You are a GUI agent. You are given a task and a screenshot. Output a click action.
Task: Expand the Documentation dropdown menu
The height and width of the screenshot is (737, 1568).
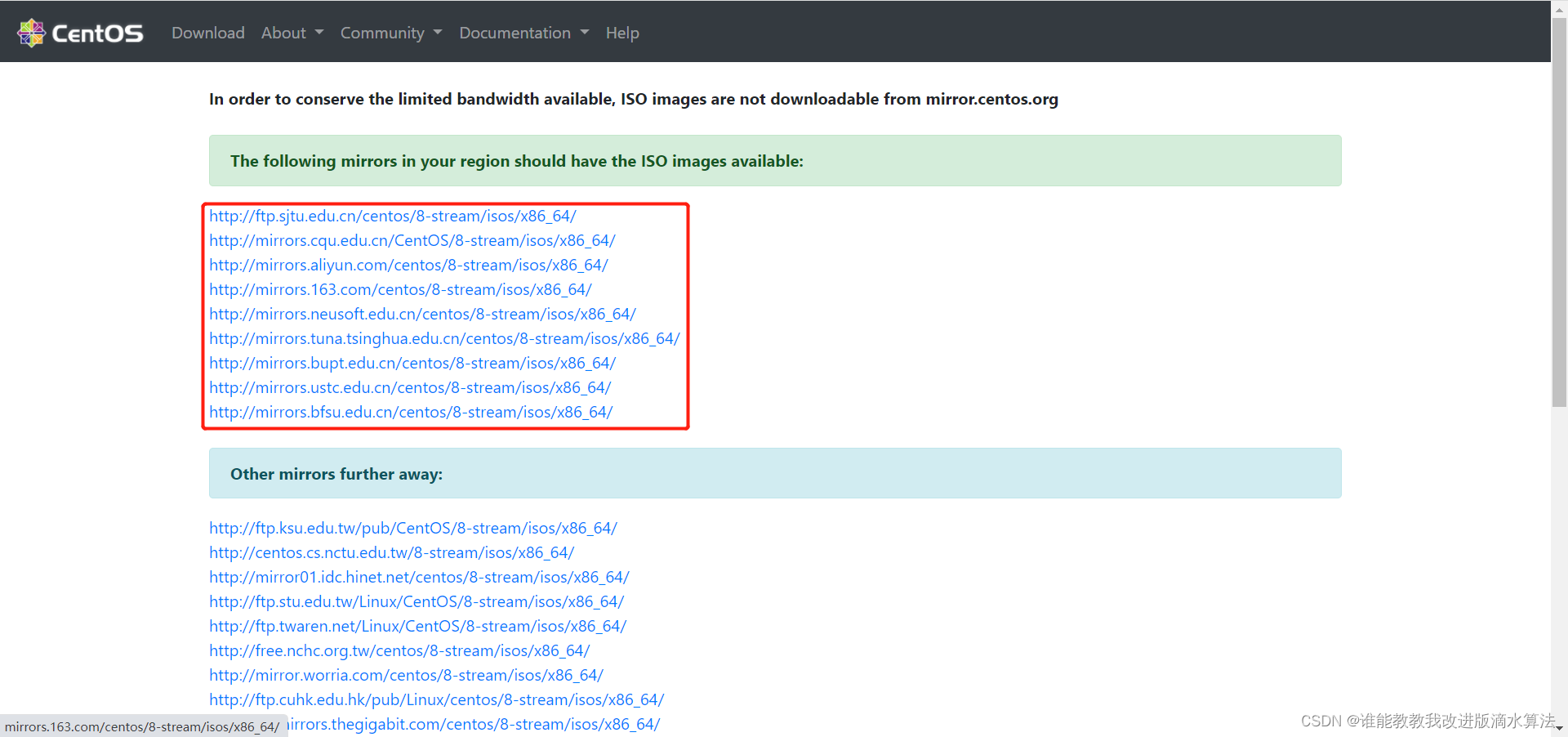coord(523,33)
